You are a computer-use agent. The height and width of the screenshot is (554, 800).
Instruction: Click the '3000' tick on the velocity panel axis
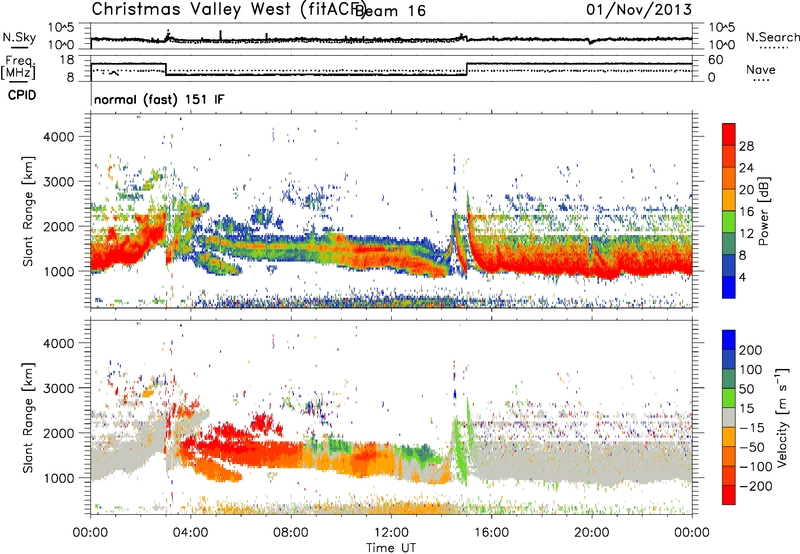point(58,388)
